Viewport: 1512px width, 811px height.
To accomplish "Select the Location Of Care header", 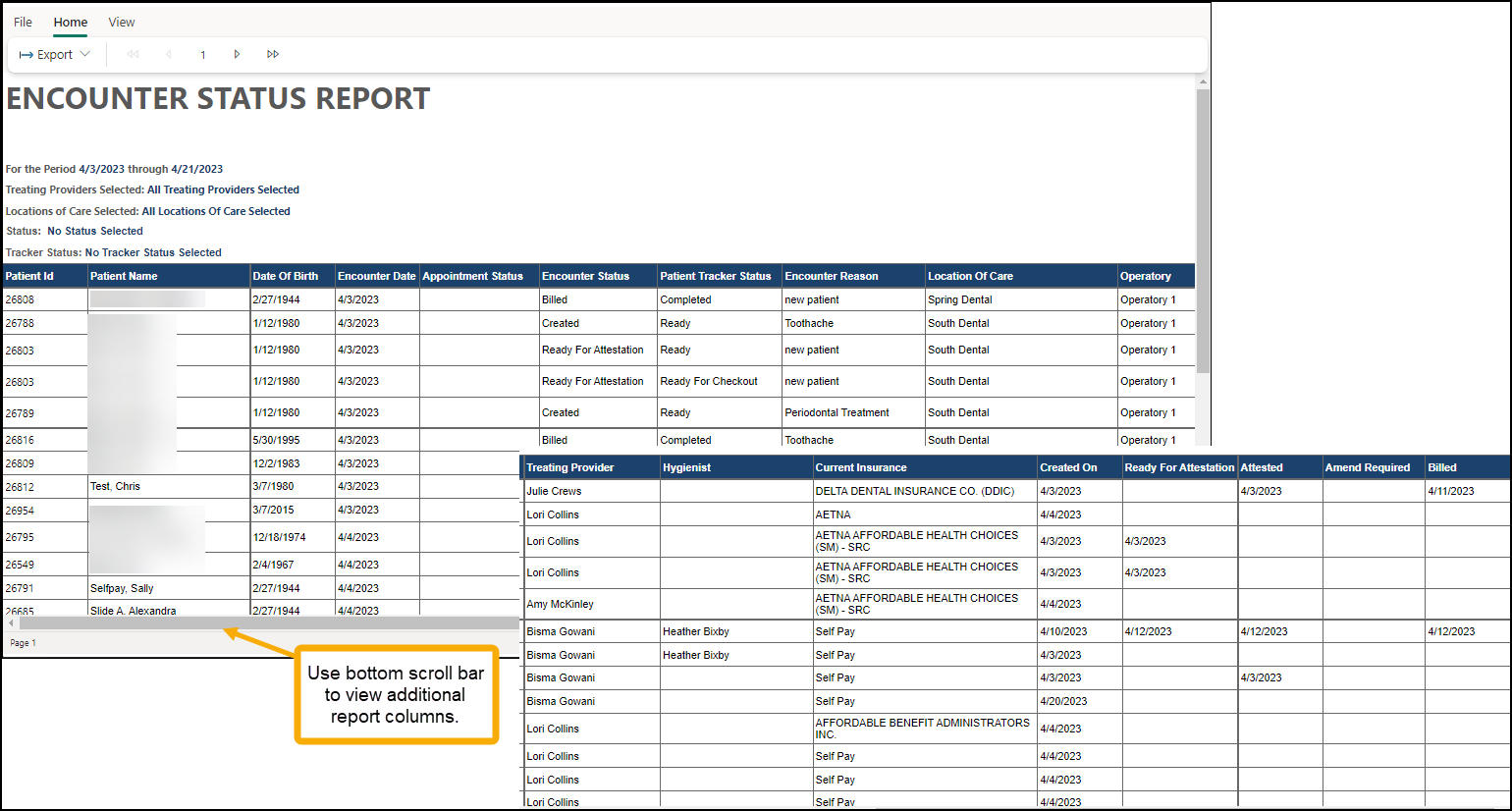I will pos(1021,276).
